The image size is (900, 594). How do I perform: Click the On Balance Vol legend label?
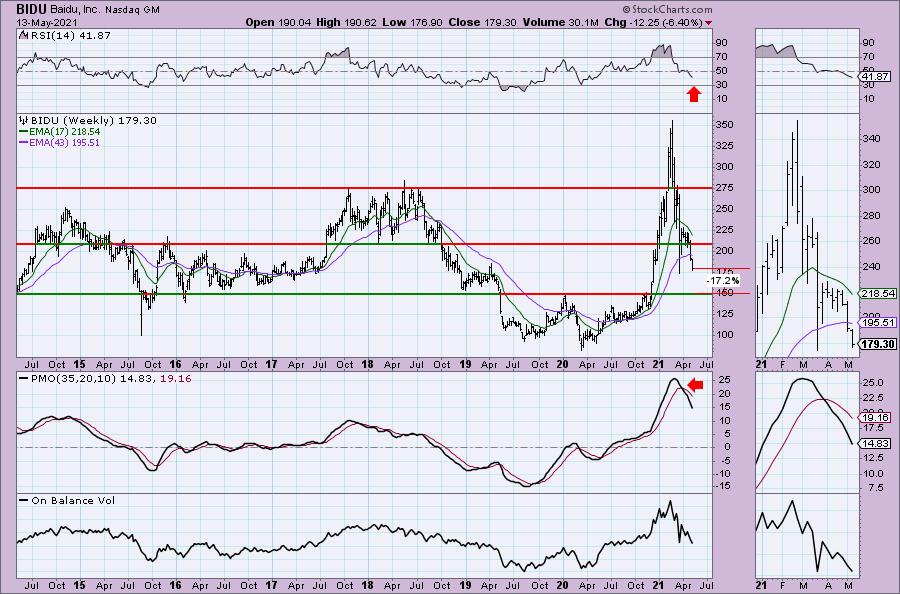click(x=73, y=500)
